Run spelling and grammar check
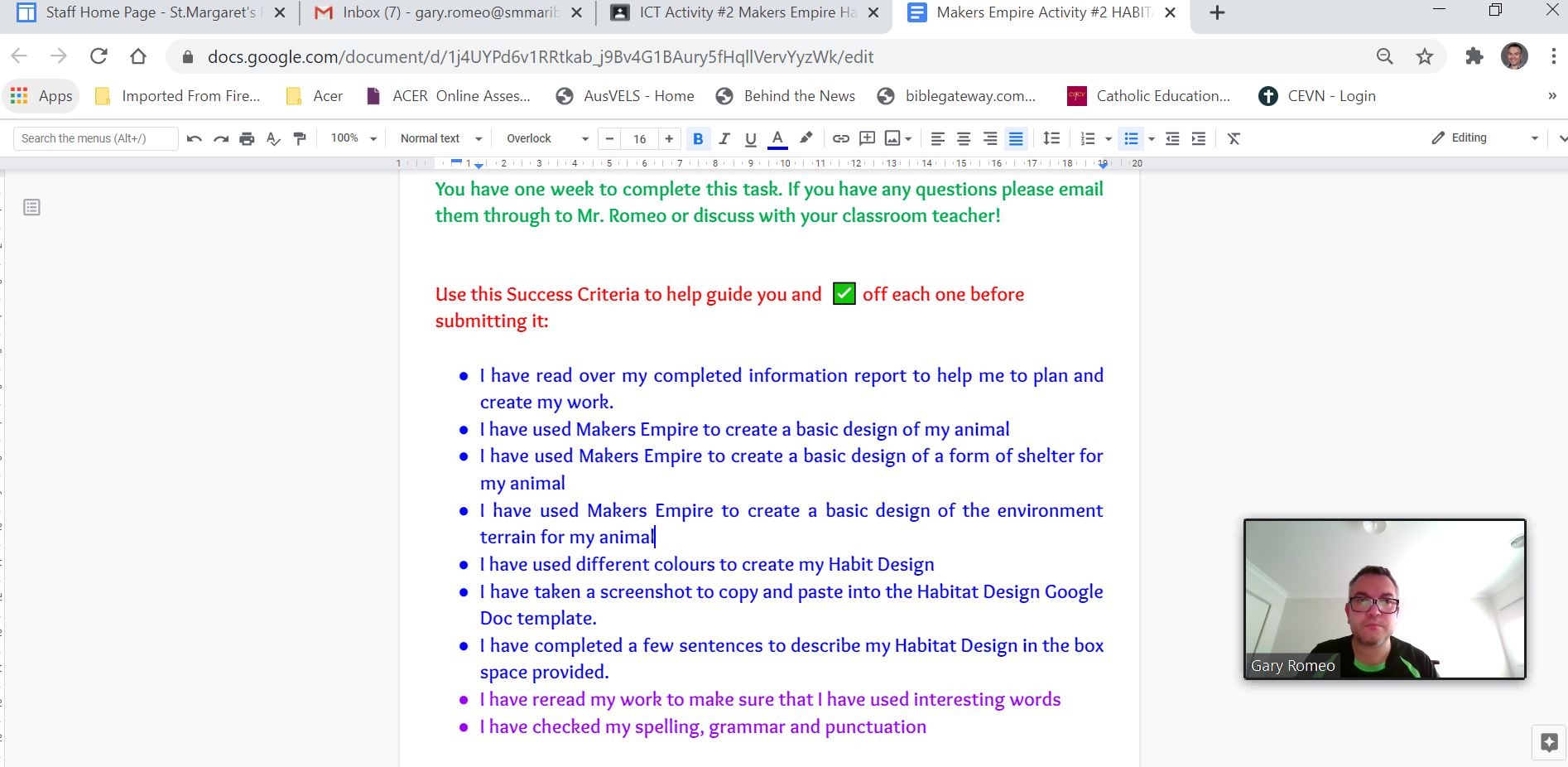The image size is (1568, 767). [x=273, y=138]
